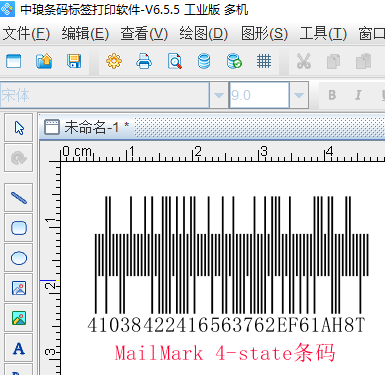Open the 编辑(E) menu
Image resolution: width=385 pixels, height=375 pixels.
click(x=85, y=34)
